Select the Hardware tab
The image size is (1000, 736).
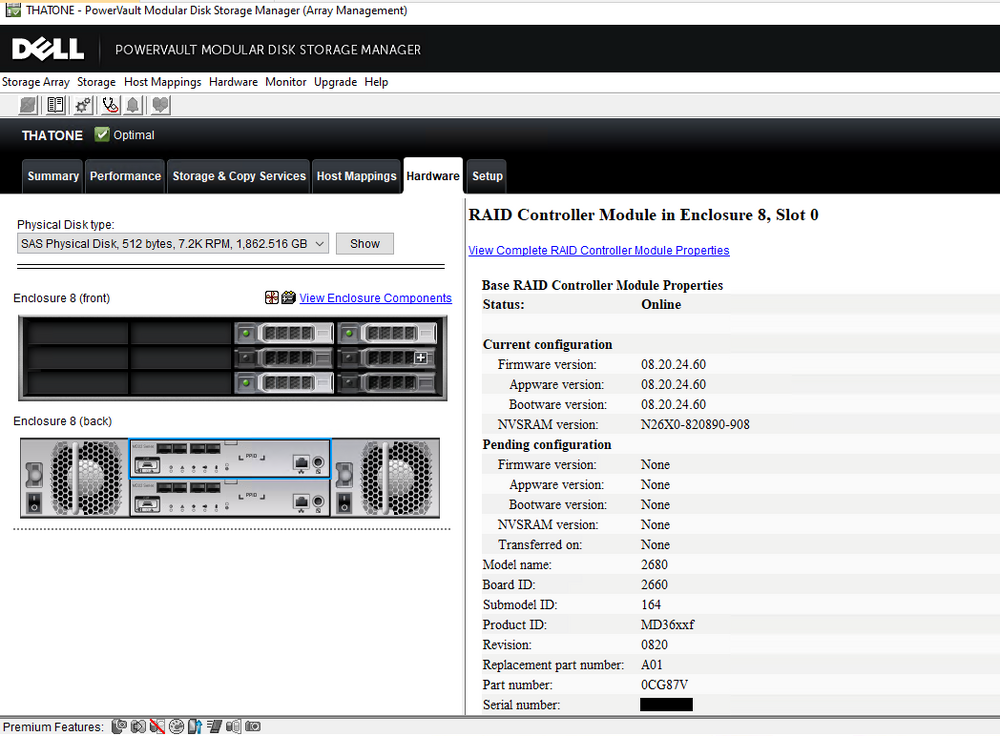coord(433,176)
